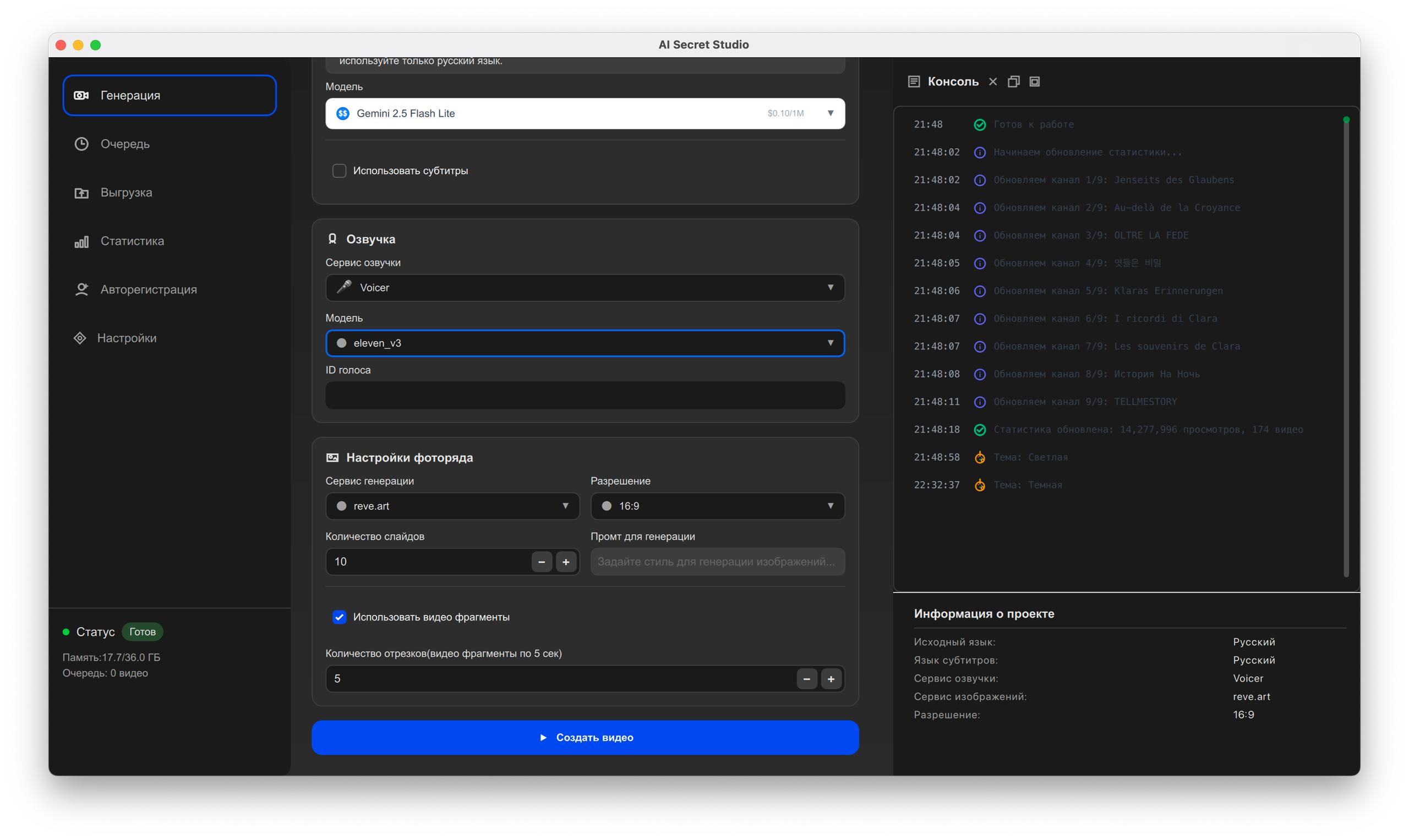Expand the Voicer service dropdown
The width and height of the screenshot is (1409, 840).
click(585, 288)
